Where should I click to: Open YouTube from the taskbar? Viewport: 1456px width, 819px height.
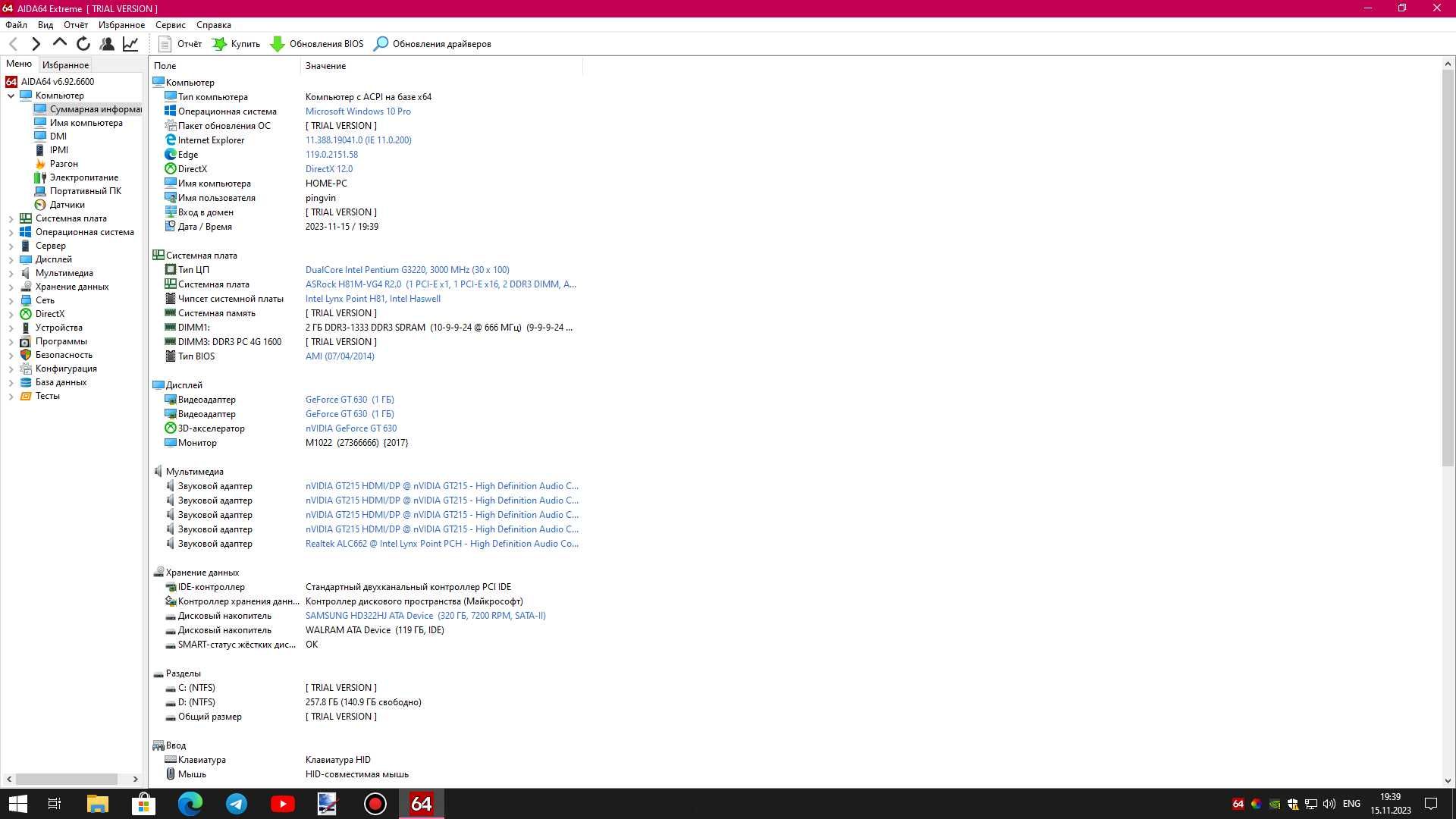(x=283, y=804)
